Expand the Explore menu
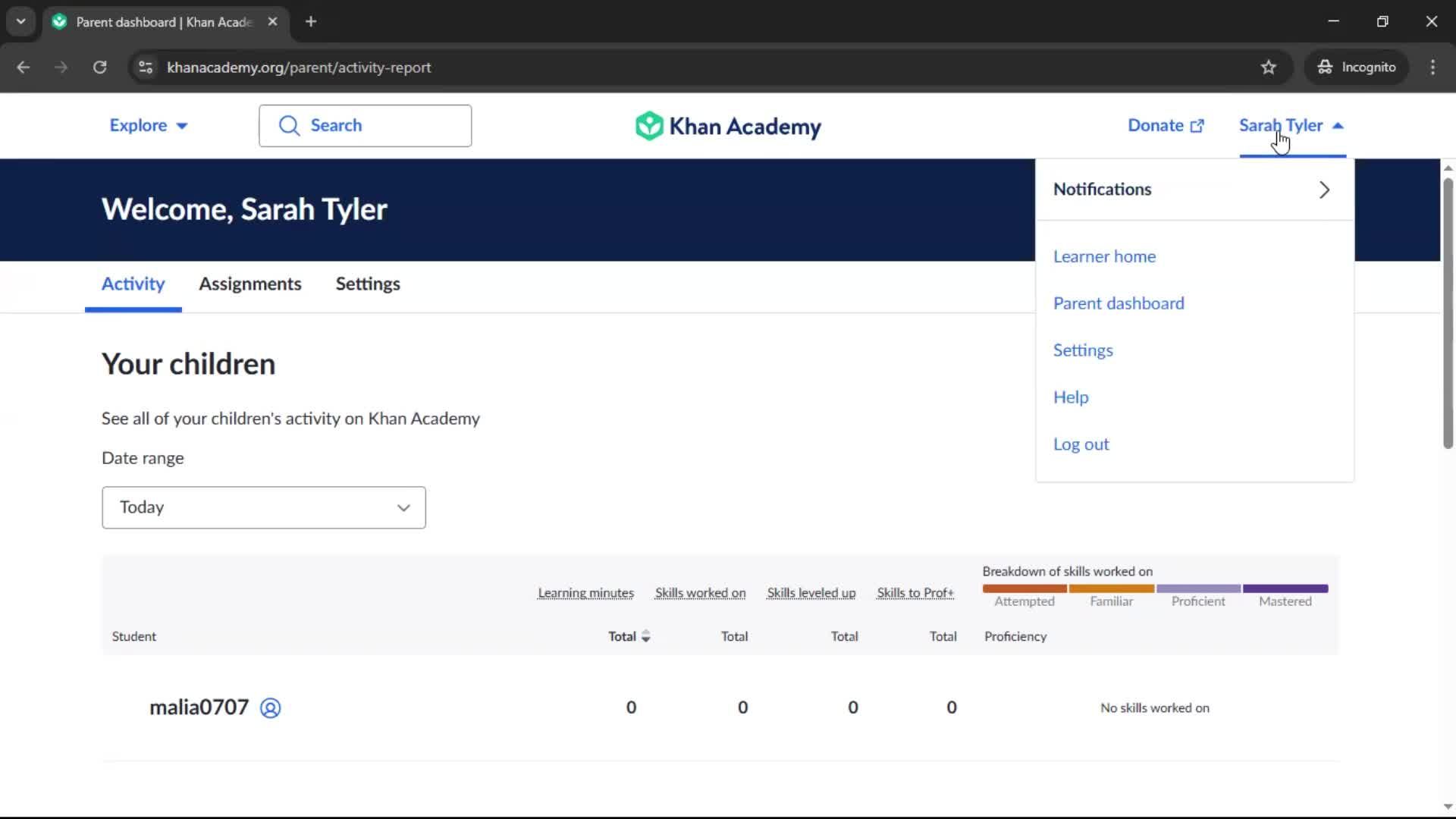 coord(149,126)
